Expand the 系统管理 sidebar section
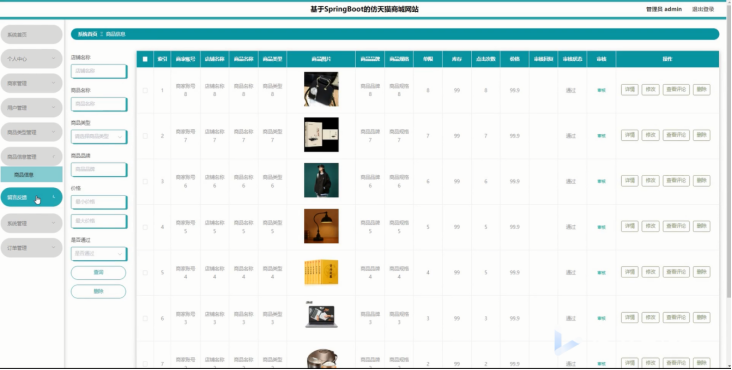 (31, 223)
